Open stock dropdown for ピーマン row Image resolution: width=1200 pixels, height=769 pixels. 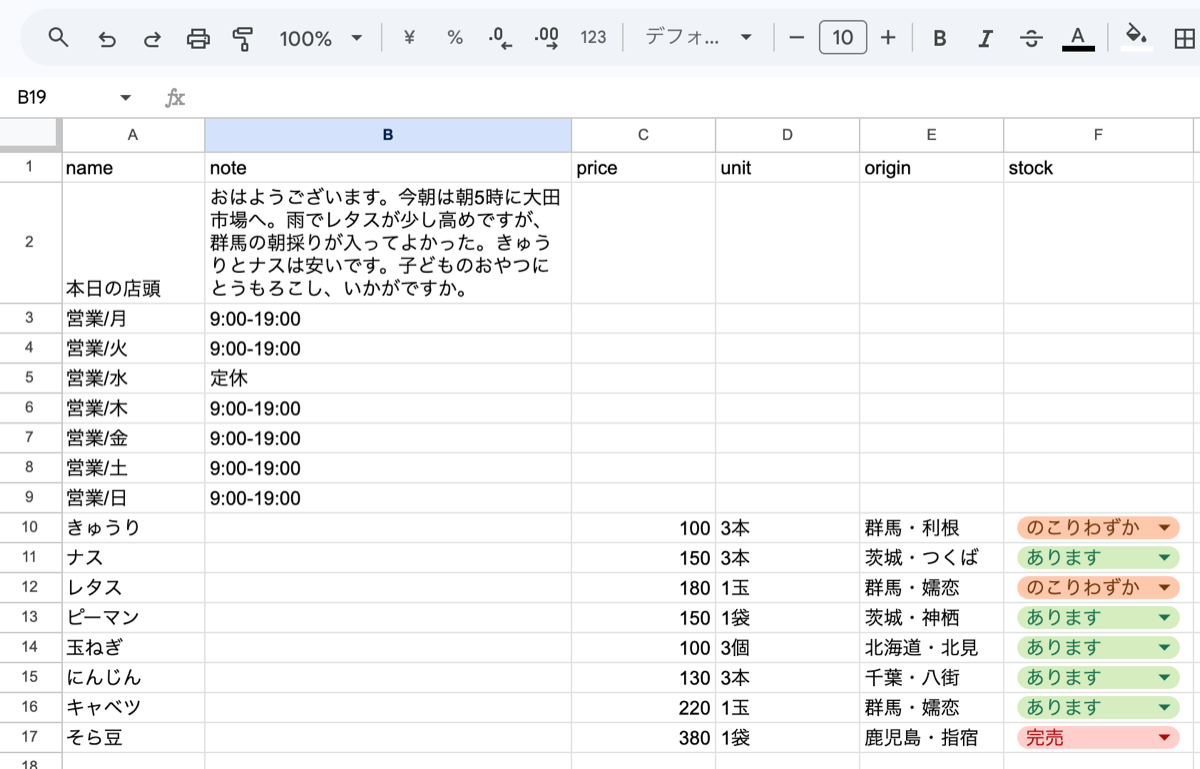1164,618
